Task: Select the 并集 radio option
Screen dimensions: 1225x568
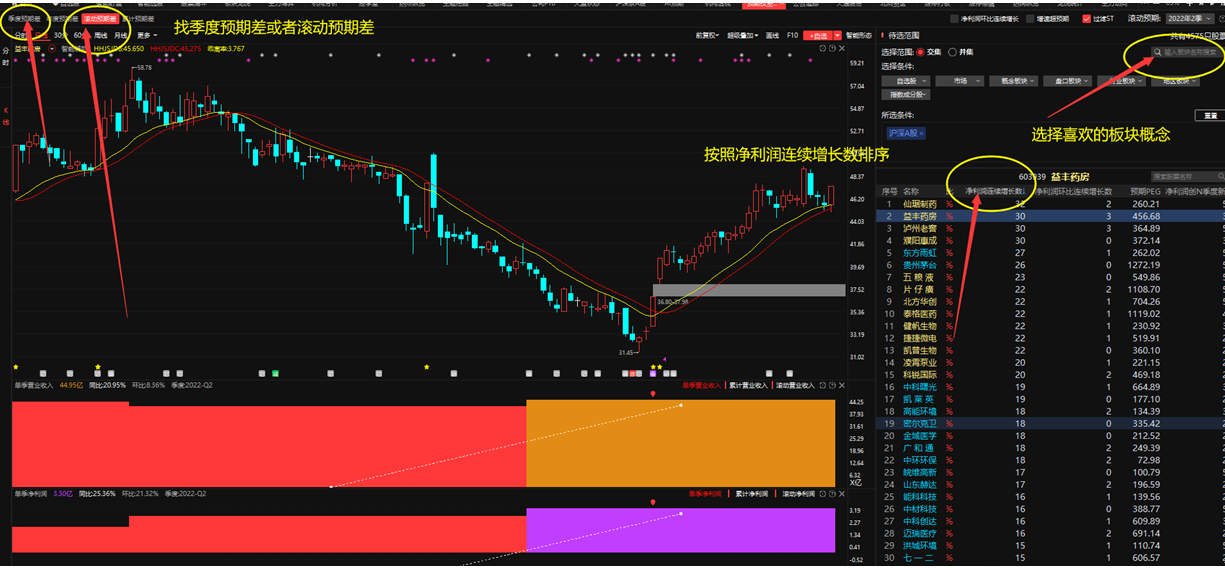Action: coord(950,52)
